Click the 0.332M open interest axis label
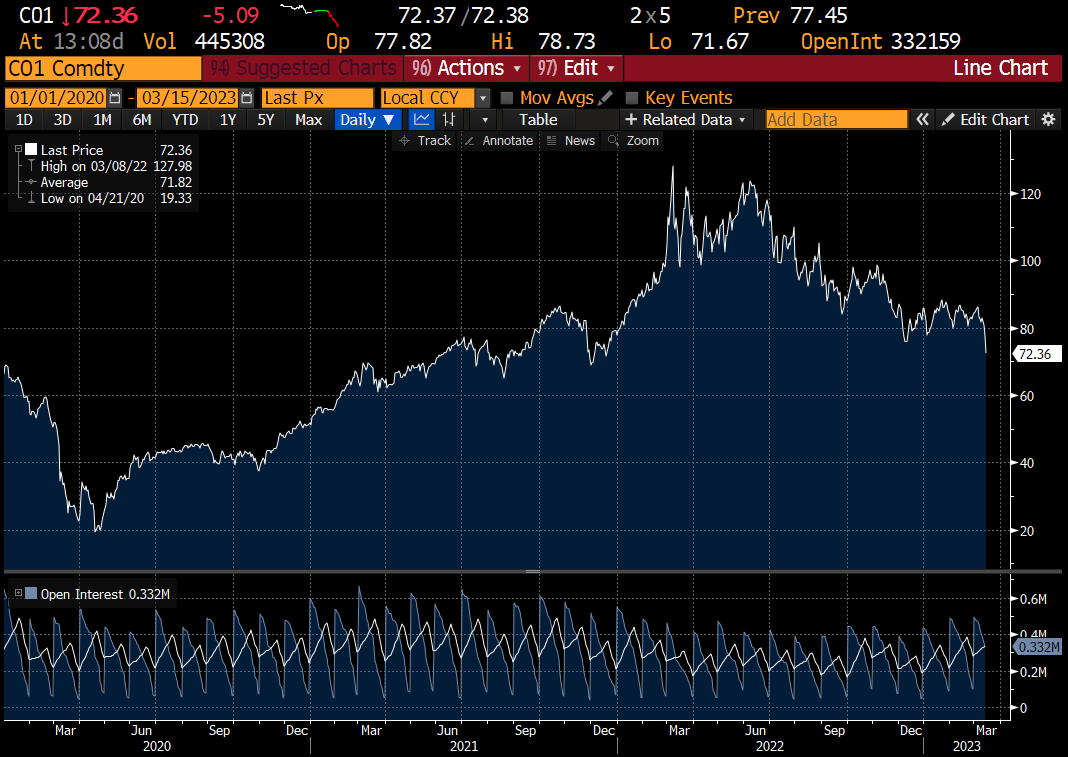This screenshot has height=757, width=1068. (1037, 647)
